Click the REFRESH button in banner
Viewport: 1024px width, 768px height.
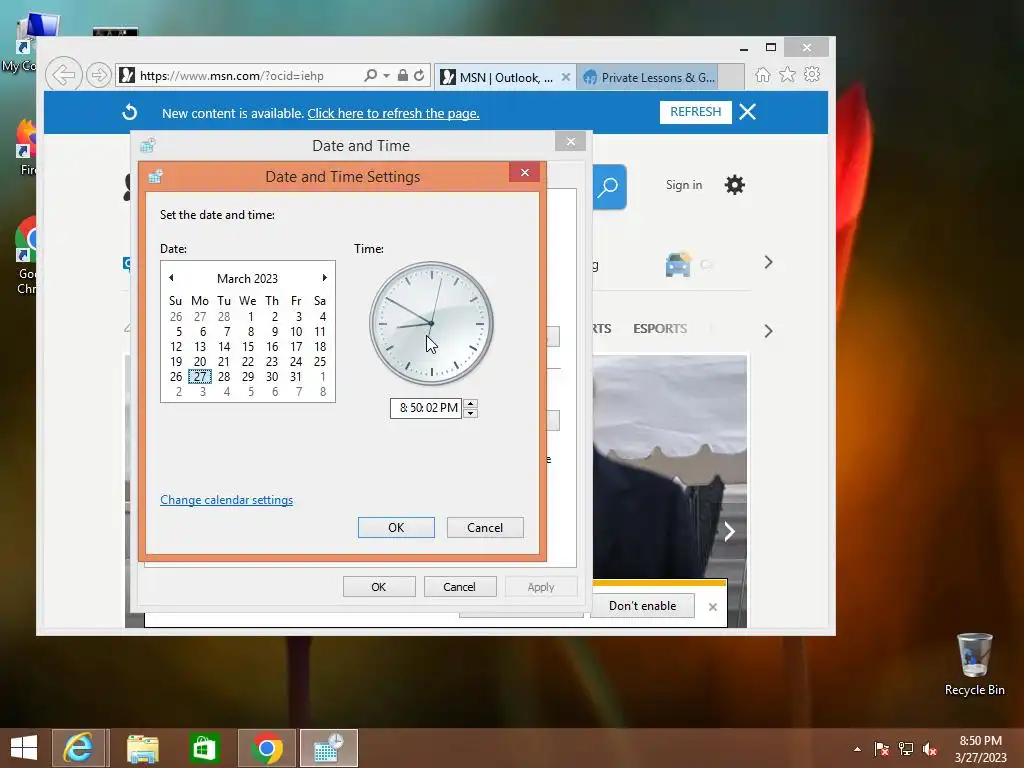click(696, 112)
